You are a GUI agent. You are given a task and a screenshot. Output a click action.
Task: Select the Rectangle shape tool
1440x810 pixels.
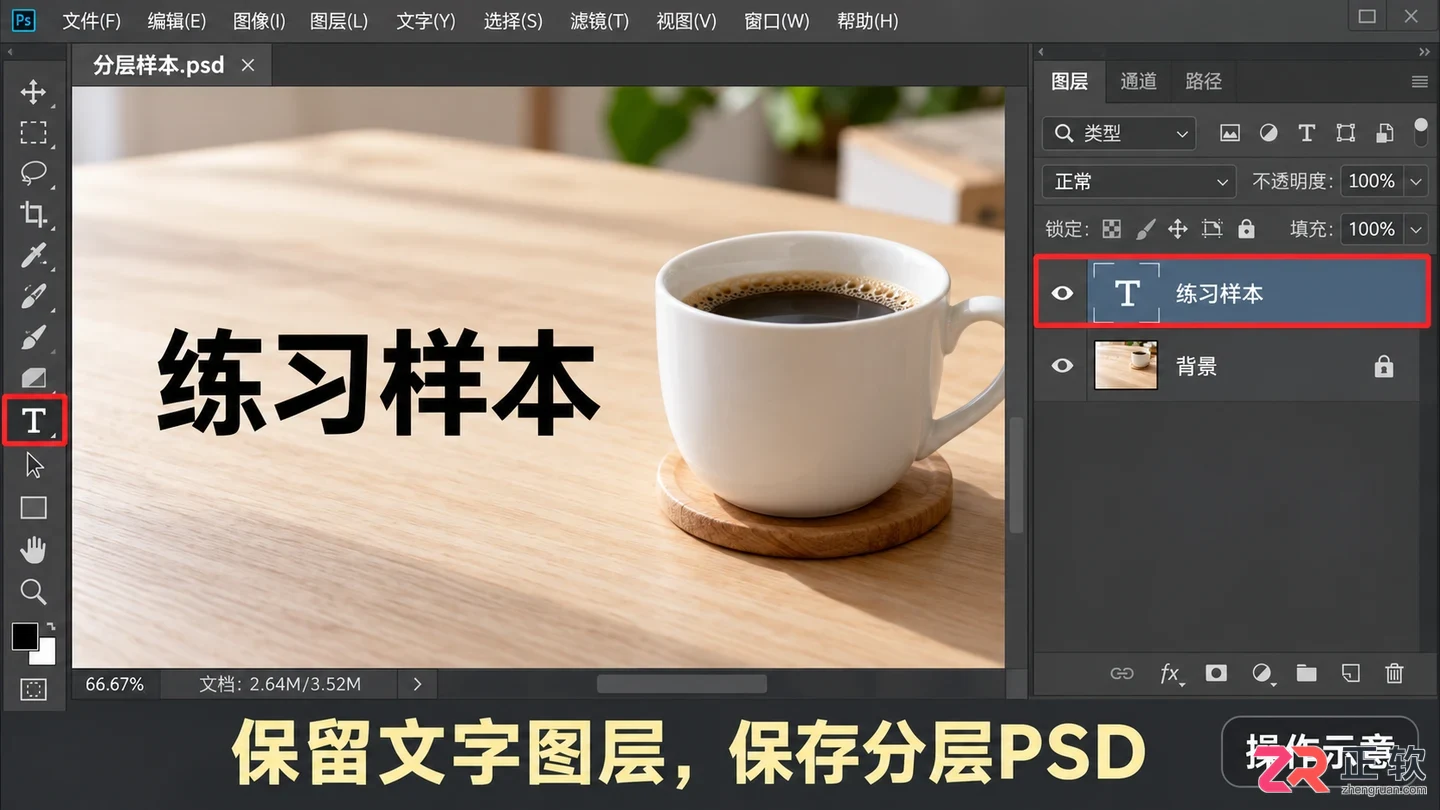[x=34, y=508]
